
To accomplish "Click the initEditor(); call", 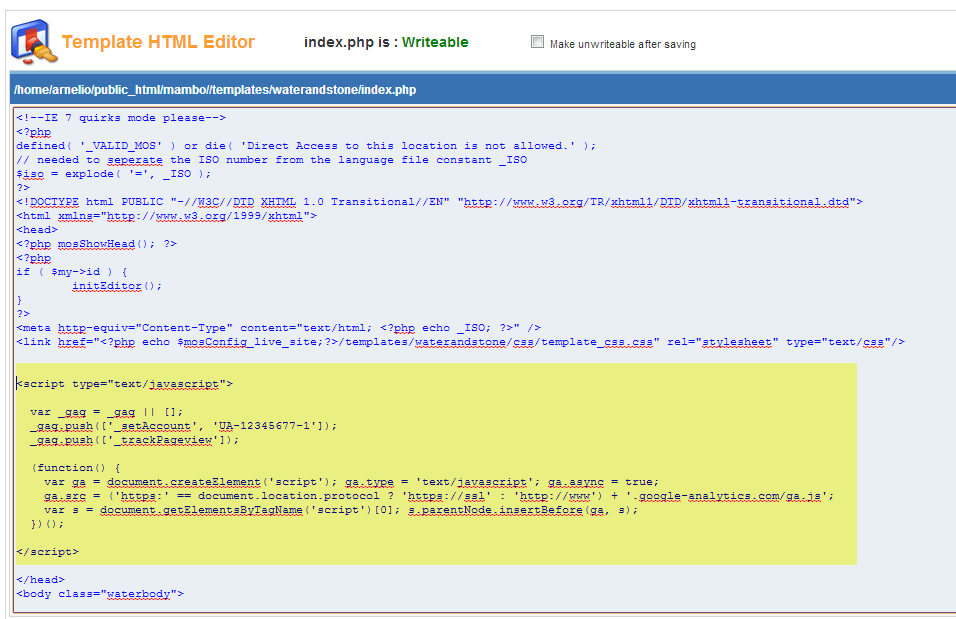I will 116,286.
